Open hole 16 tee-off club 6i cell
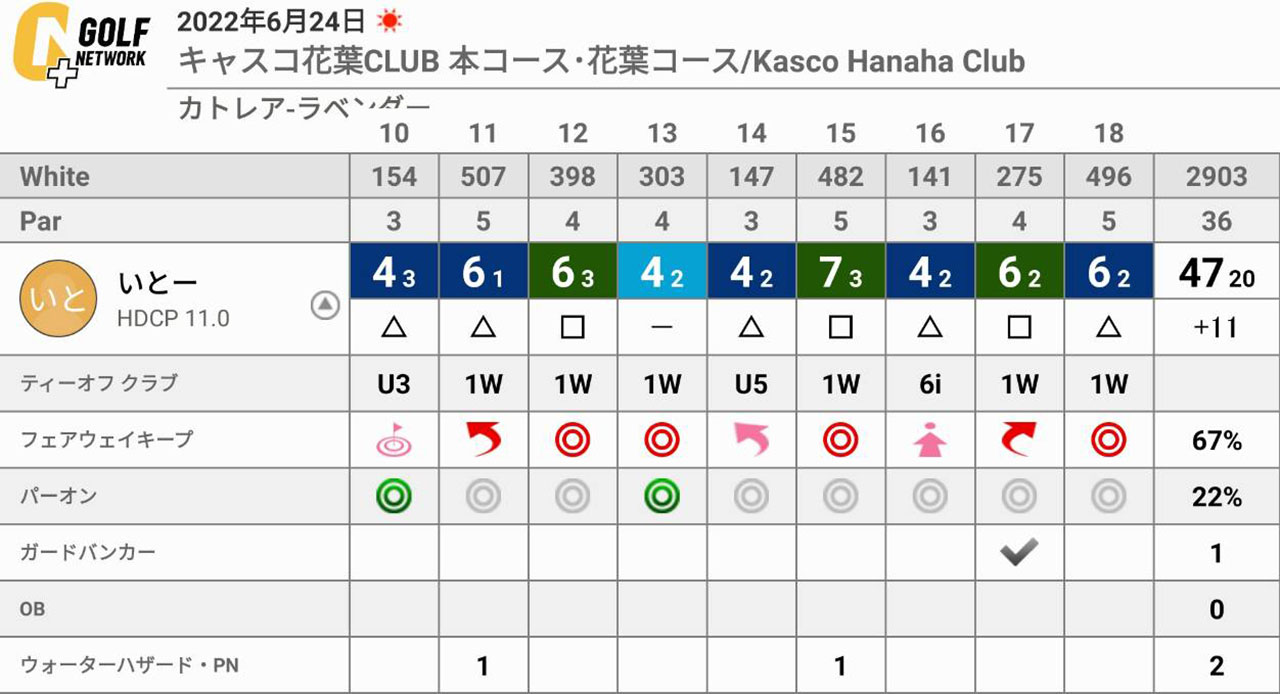The width and height of the screenshot is (1280, 694). click(929, 384)
